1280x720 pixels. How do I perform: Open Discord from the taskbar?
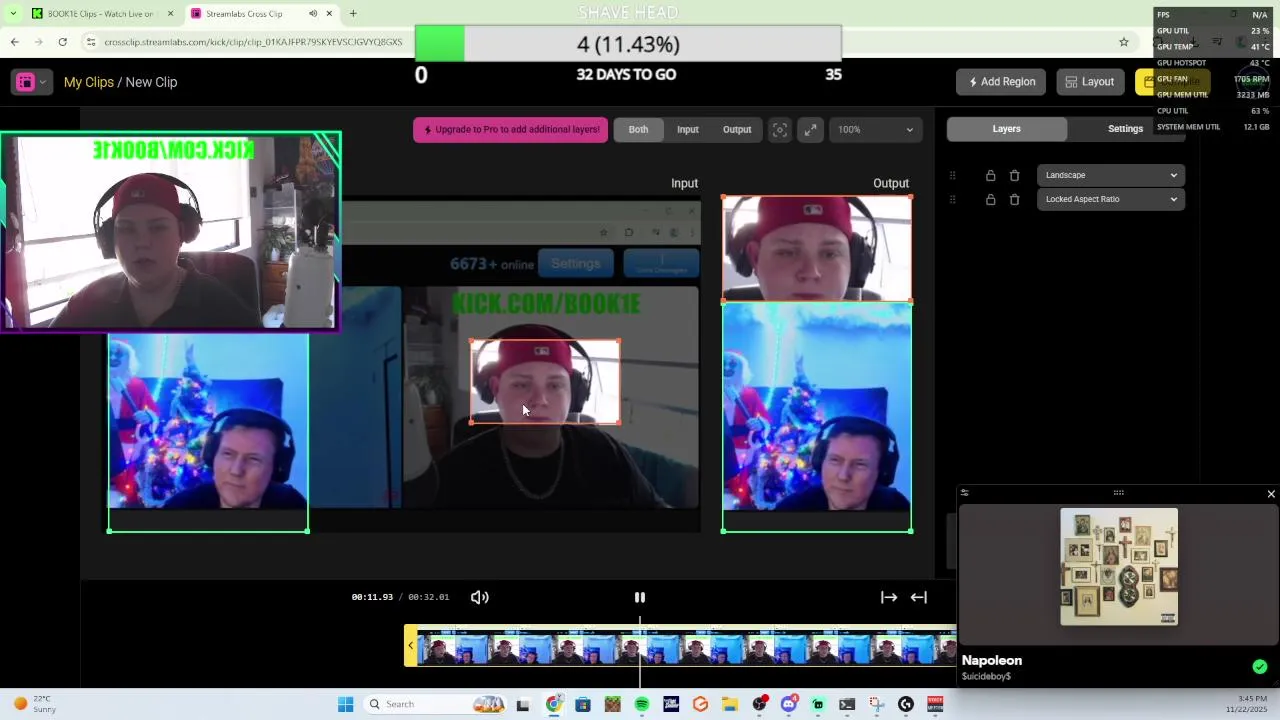point(789,704)
